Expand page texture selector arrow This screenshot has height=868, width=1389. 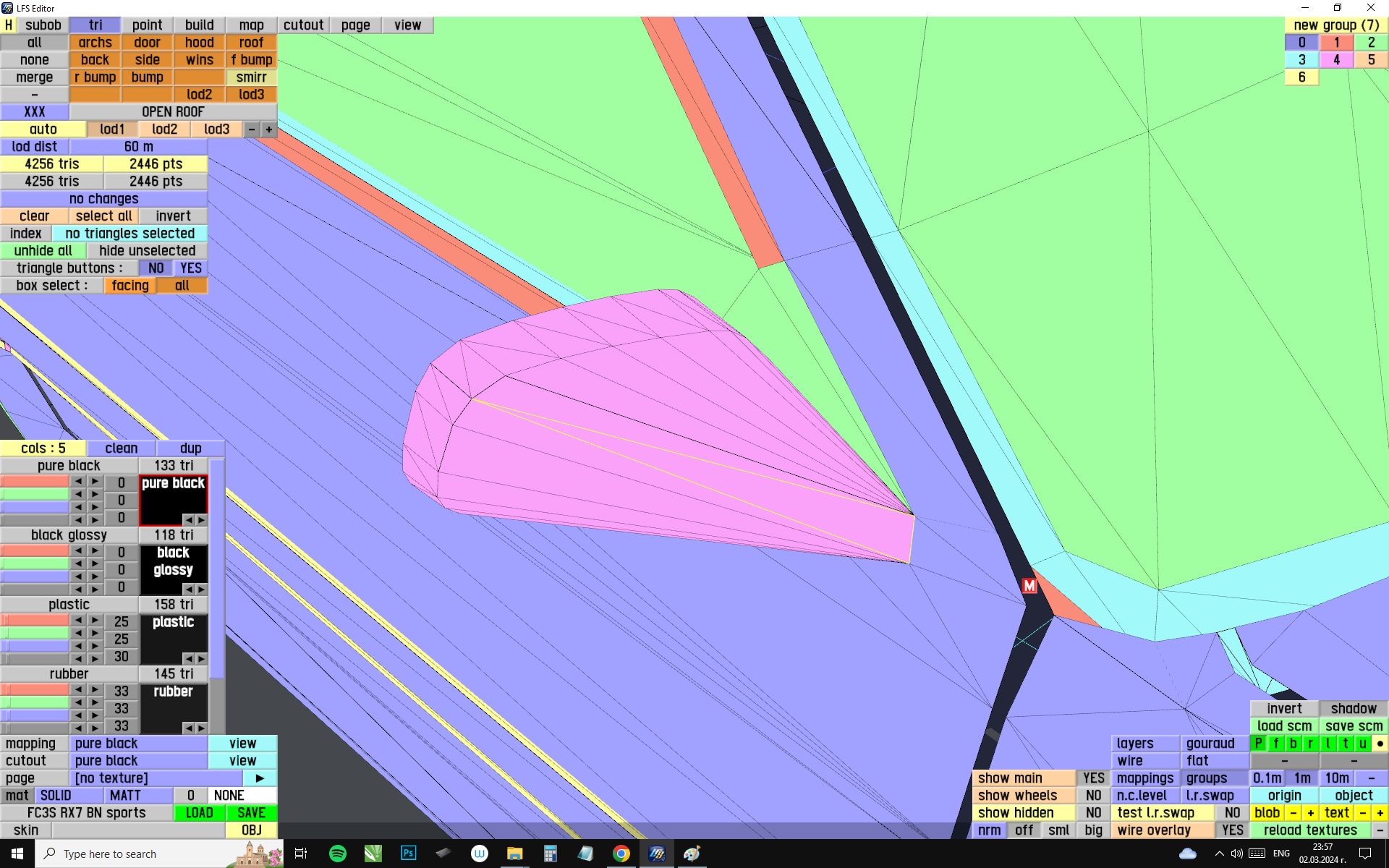click(260, 778)
